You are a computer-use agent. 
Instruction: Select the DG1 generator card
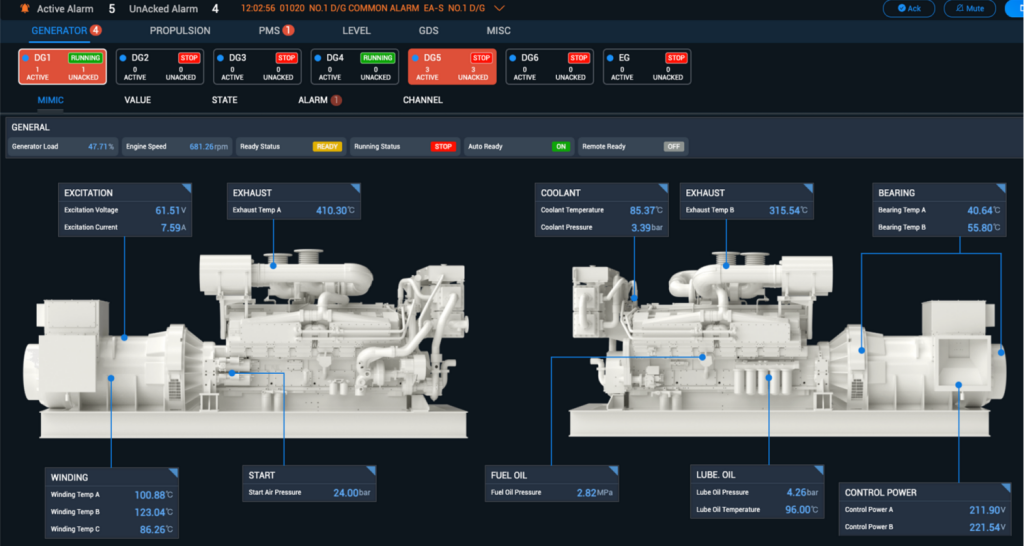[x=62, y=66]
